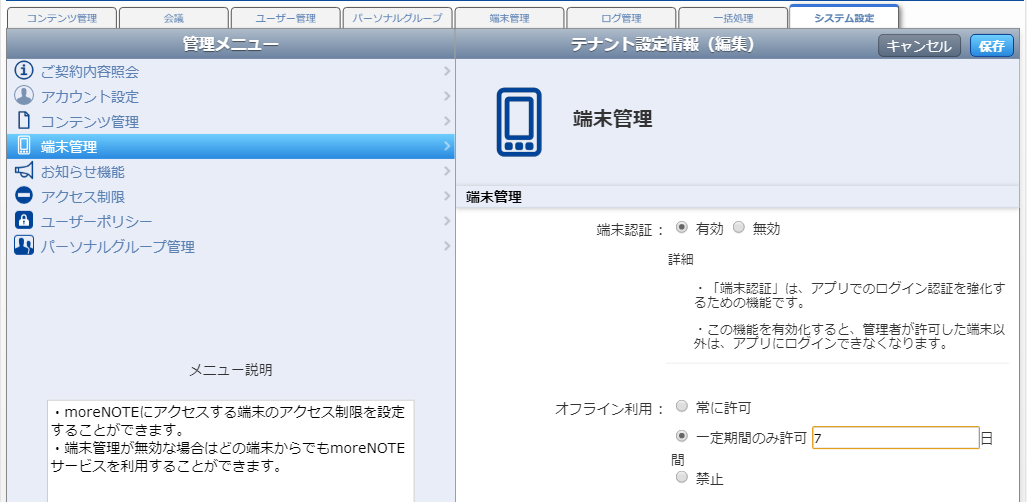Screen dimensions: 1027x502
Task: Open アクセス制限 menu item
Action: coord(231,196)
